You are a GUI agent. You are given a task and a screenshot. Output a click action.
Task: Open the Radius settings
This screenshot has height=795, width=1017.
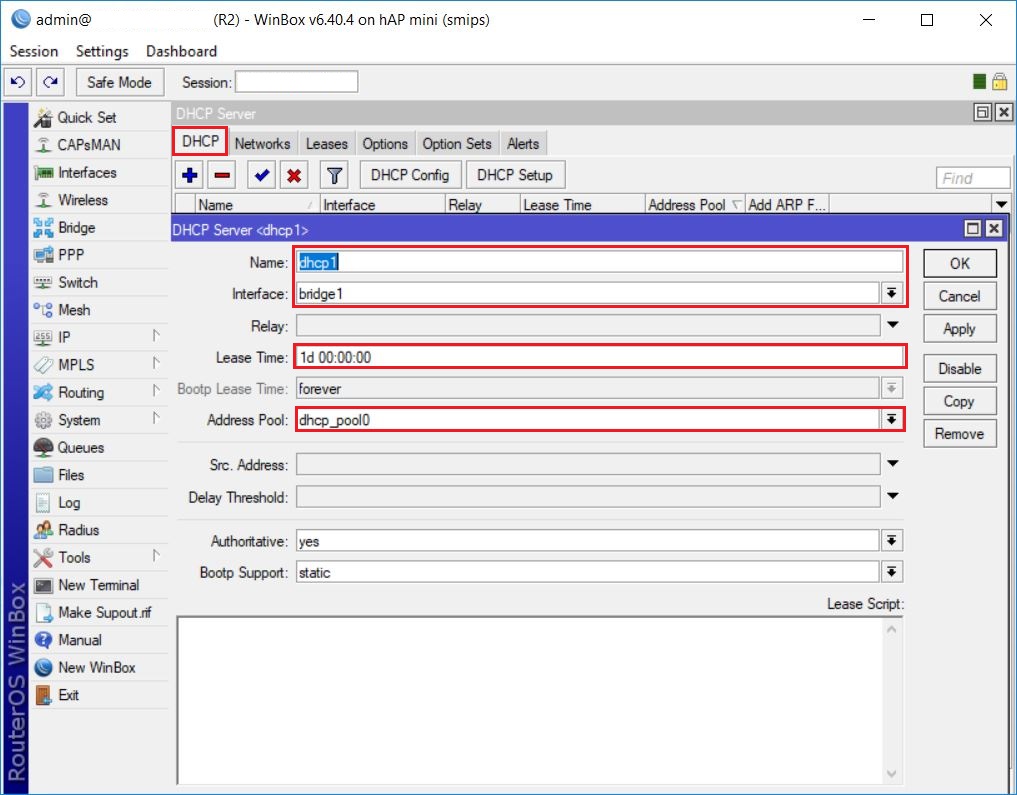(78, 530)
